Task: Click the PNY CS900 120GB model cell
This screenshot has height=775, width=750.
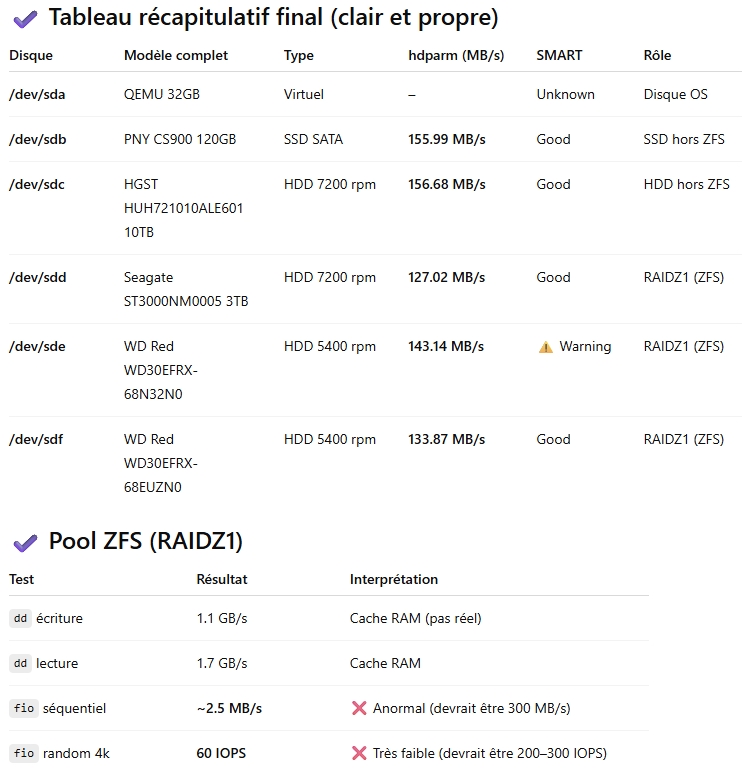Action: click(180, 139)
